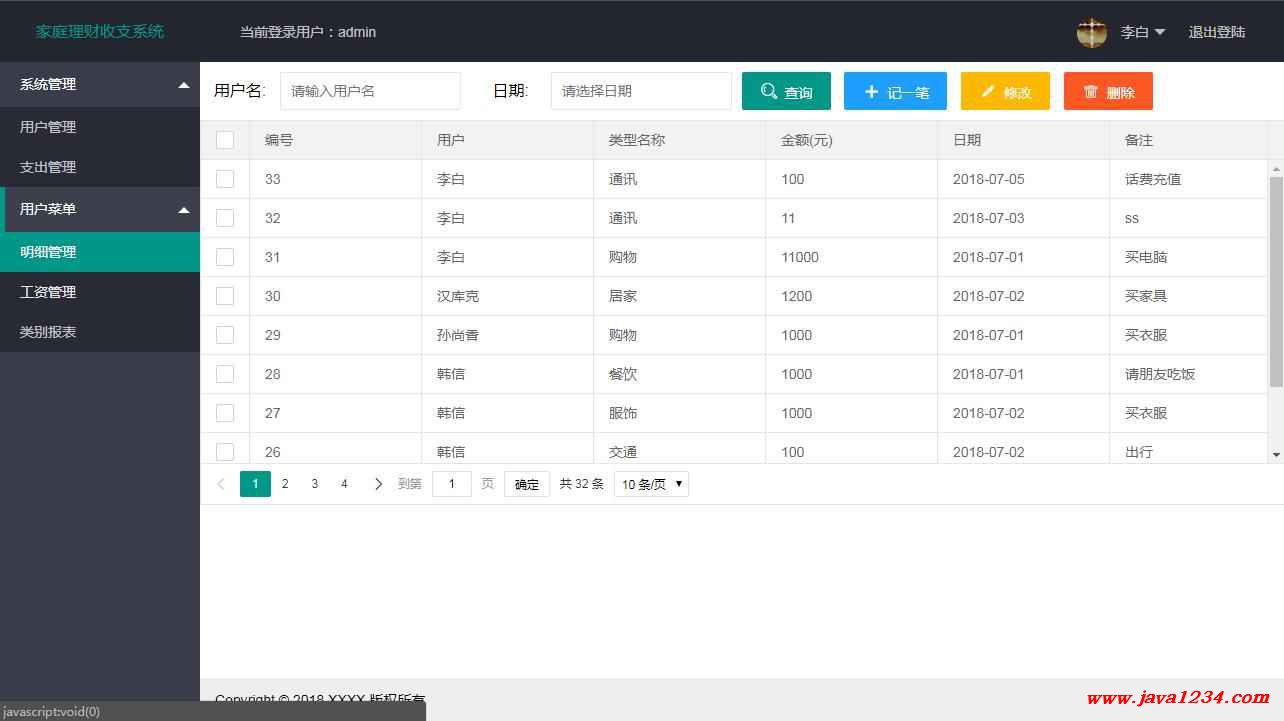Check the box for row 31
This screenshot has width=1284, height=721.
[225, 257]
